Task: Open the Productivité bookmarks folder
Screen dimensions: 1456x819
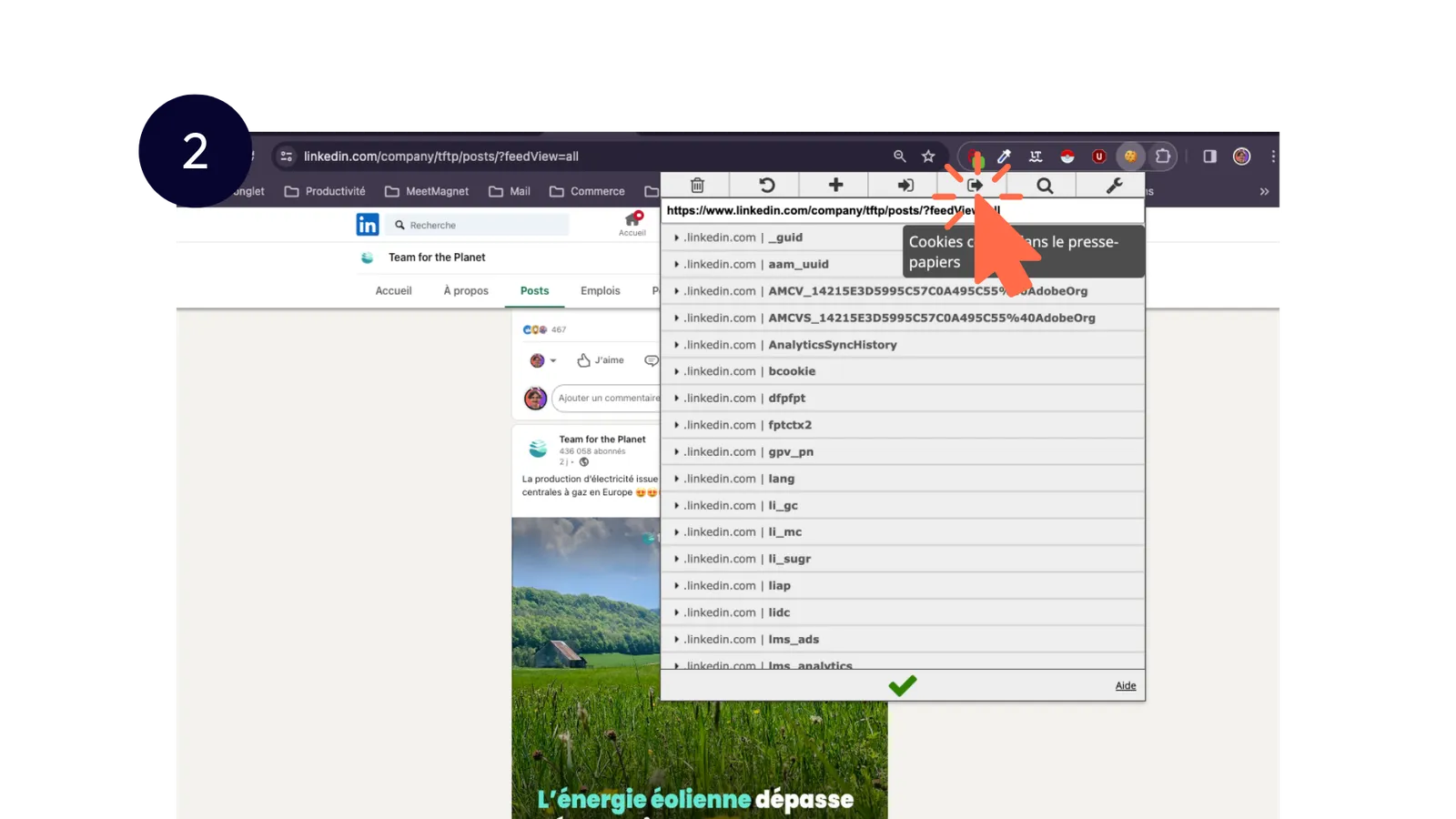Action: pyautogui.click(x=325, y=191)
